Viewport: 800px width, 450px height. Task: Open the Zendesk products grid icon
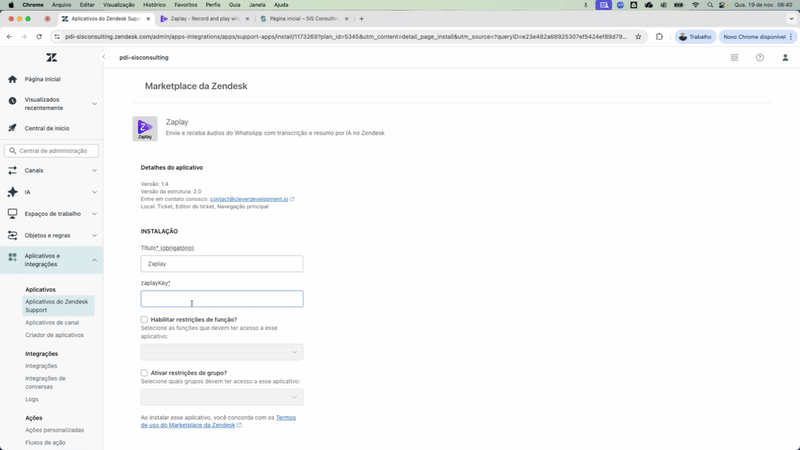[734, 58]
